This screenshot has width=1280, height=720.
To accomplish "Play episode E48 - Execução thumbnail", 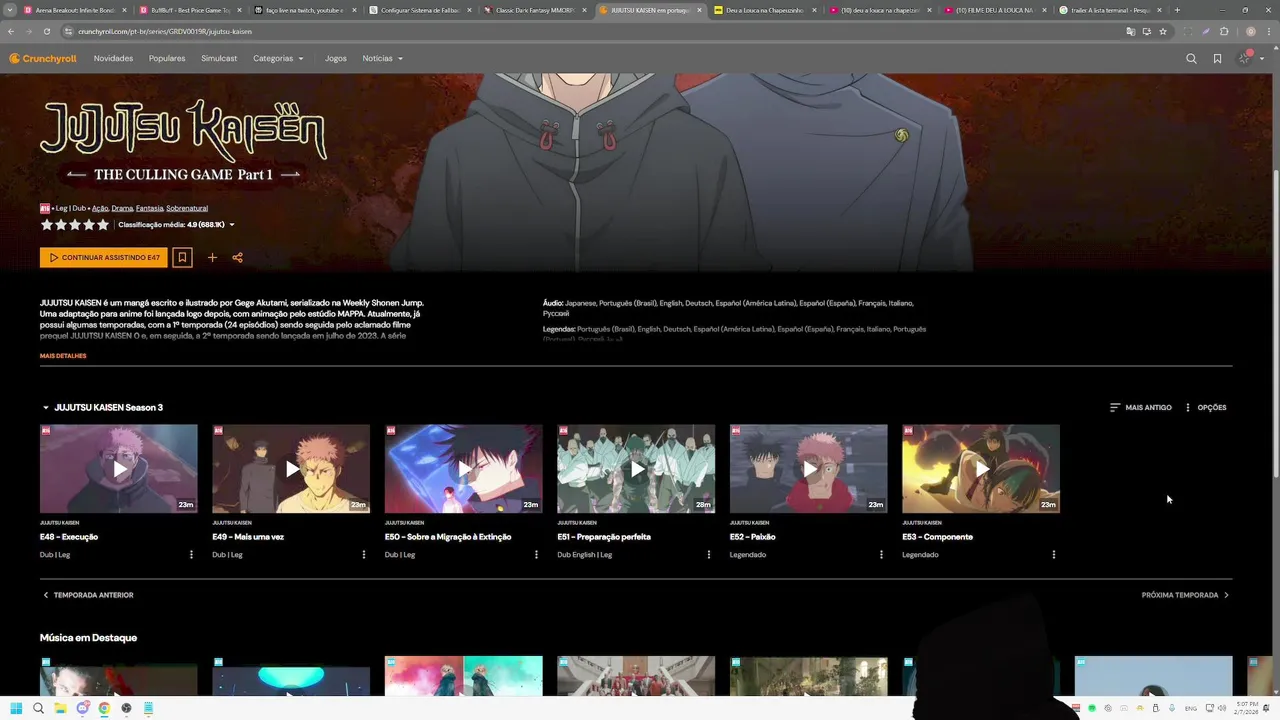I will pos(119,469).
